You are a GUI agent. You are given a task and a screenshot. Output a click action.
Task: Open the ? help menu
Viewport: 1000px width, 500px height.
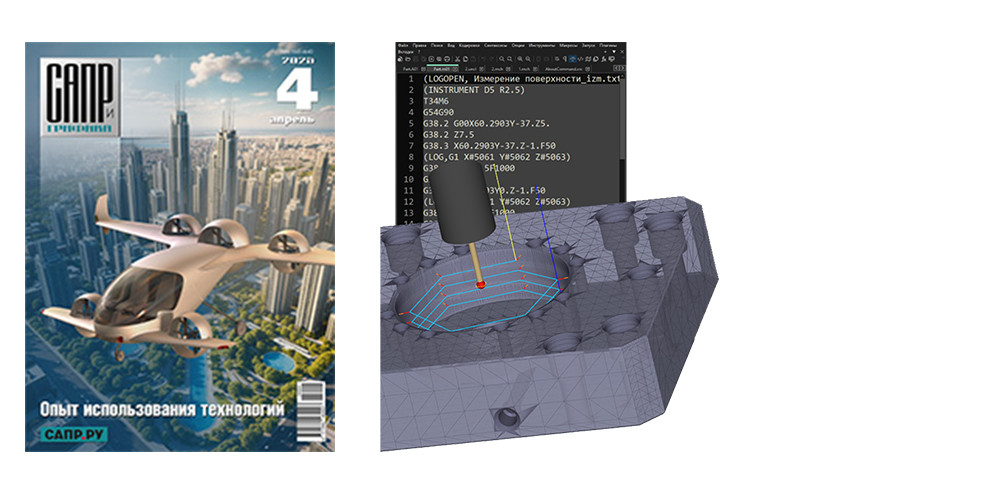coord(419,52)
